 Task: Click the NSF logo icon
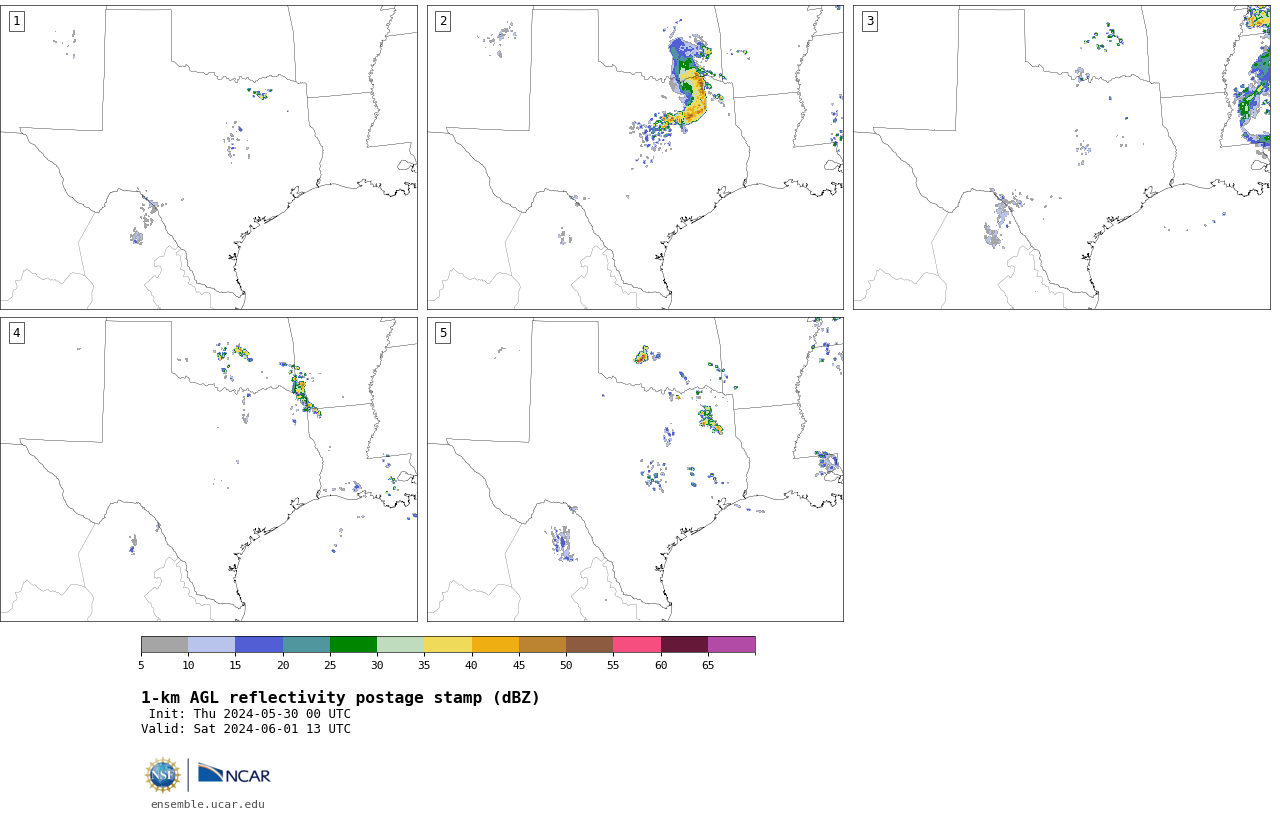click(x=163, y=775)
